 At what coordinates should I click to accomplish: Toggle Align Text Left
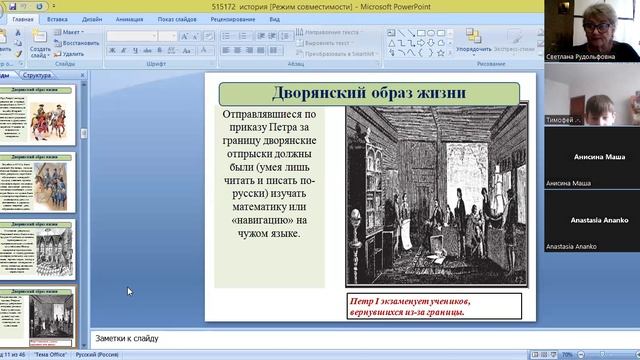pyautogui.click(x=226, y=51)
